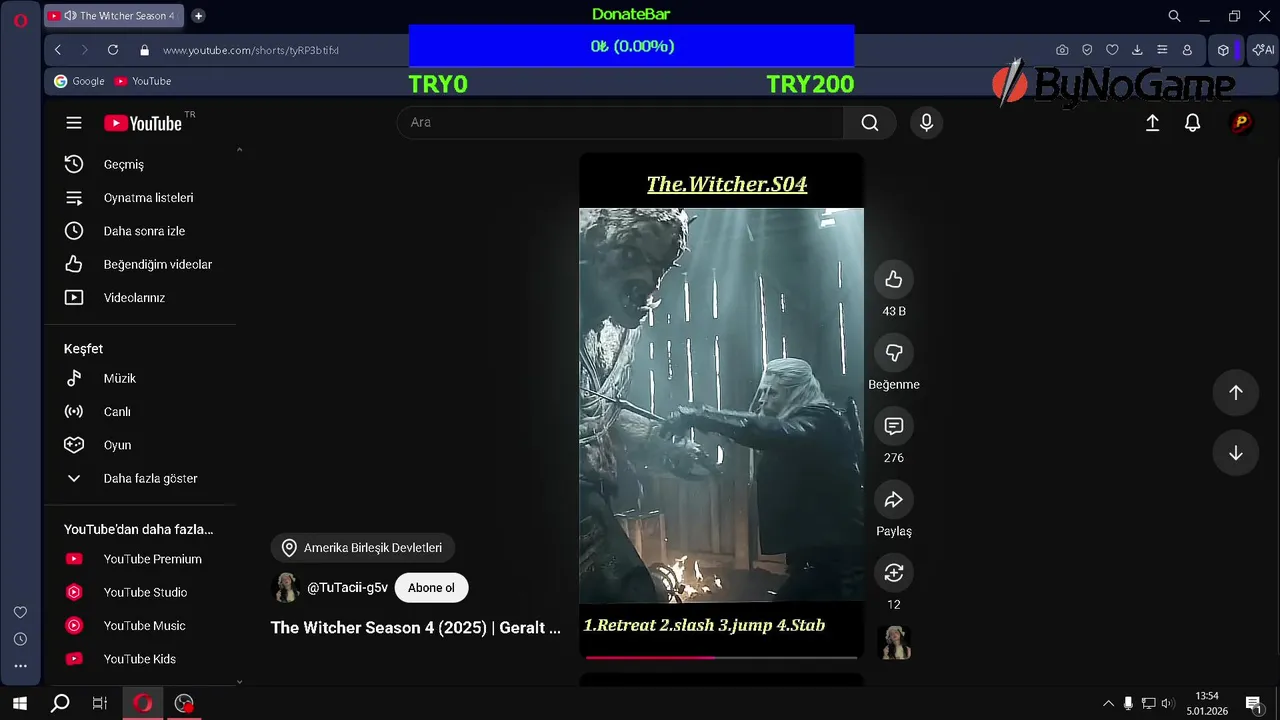Take a snapshot with camera icon

click(1062, 50)
